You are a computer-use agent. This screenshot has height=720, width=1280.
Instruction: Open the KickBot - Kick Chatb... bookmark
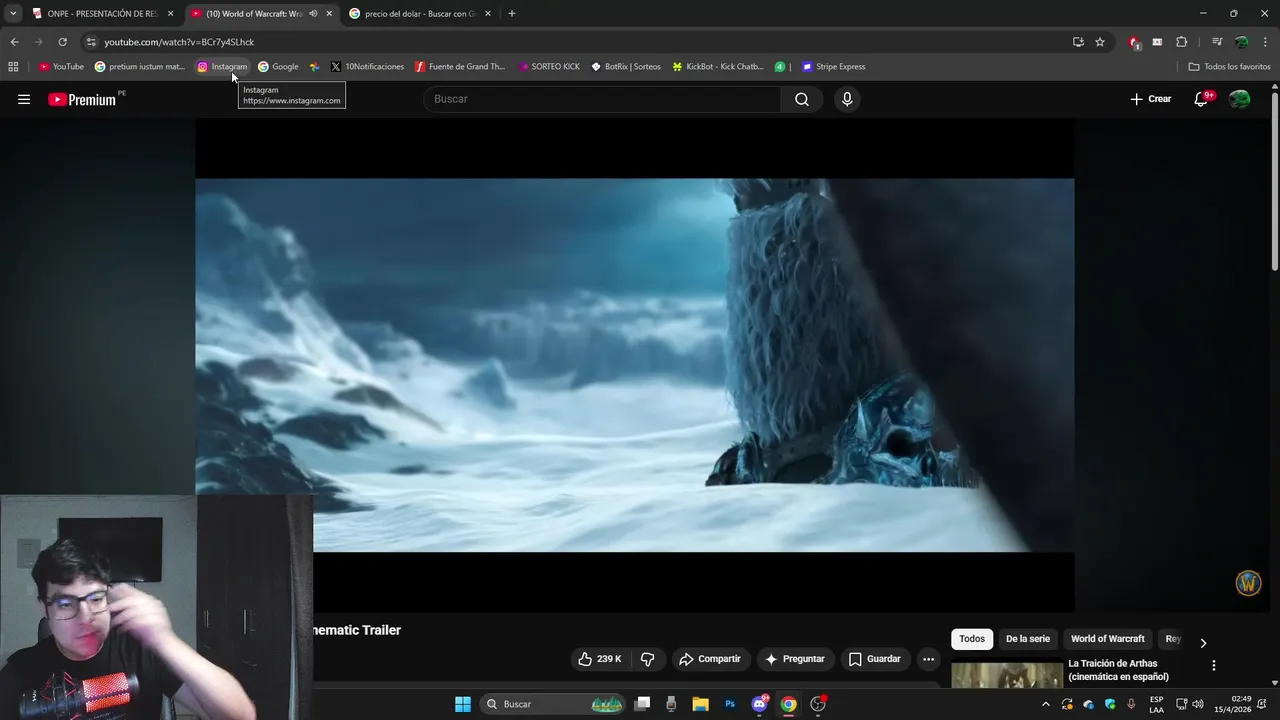coord(718,67)
